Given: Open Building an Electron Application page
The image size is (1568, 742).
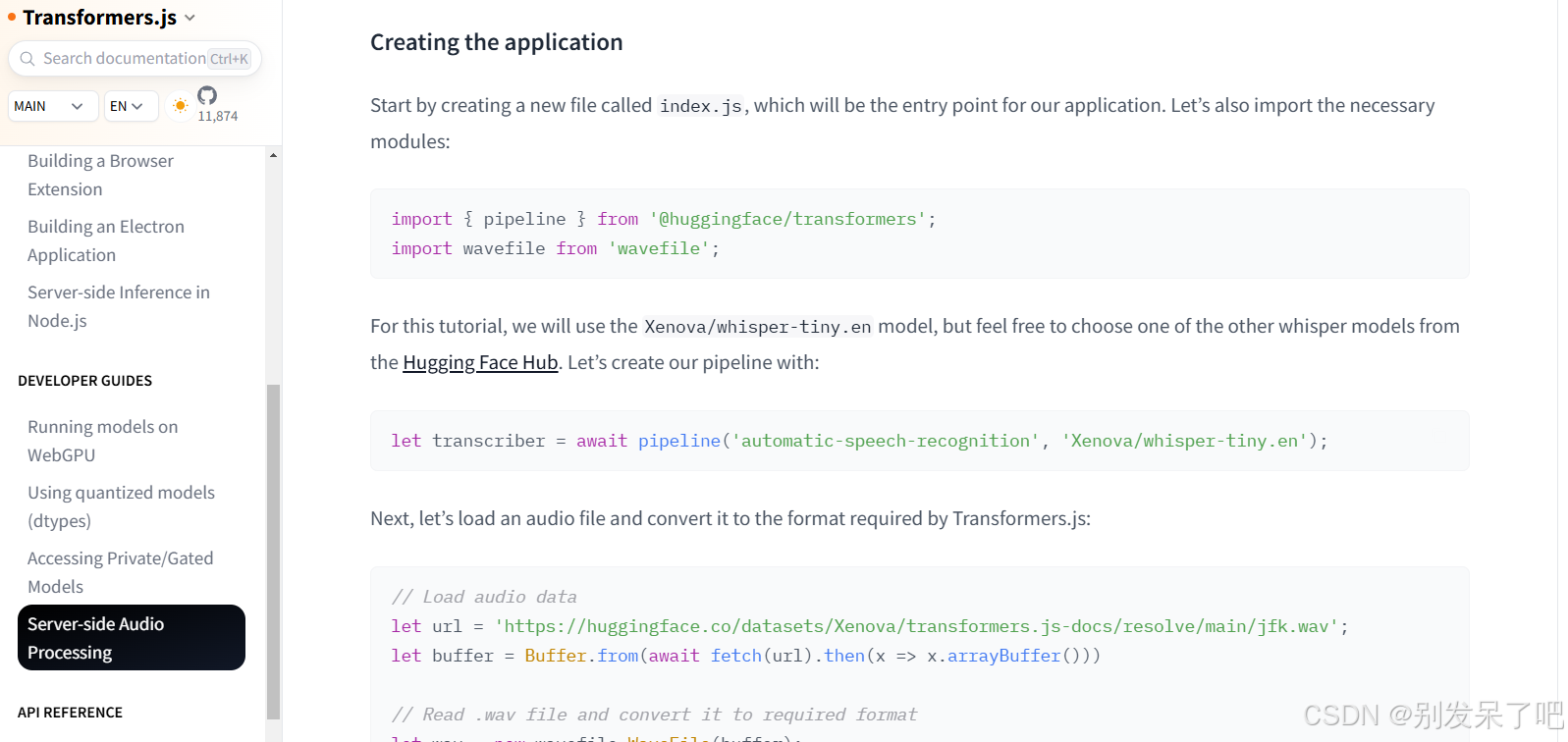Looking at the screenshot, I should point(106,240).
